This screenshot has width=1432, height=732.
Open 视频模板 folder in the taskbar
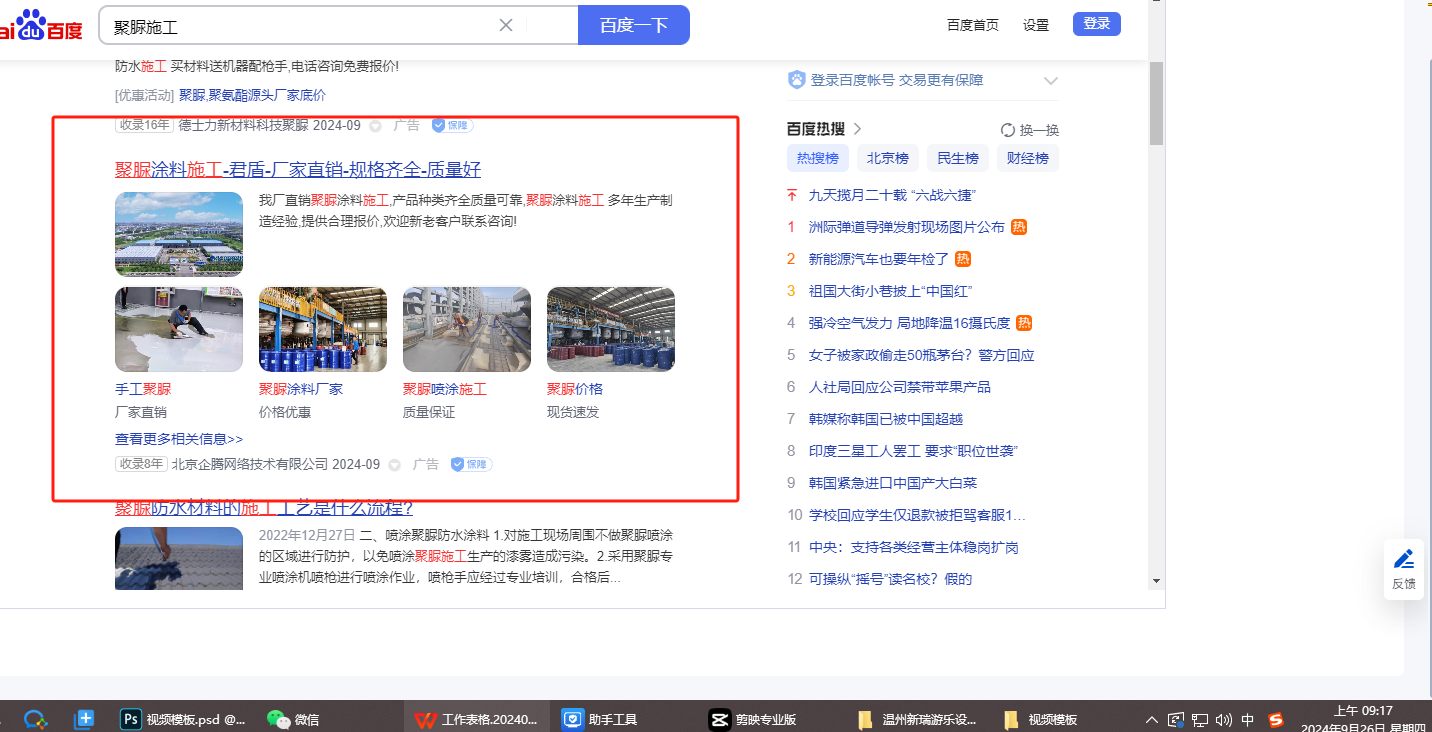pyautogui.click(x=1041, y=718)
